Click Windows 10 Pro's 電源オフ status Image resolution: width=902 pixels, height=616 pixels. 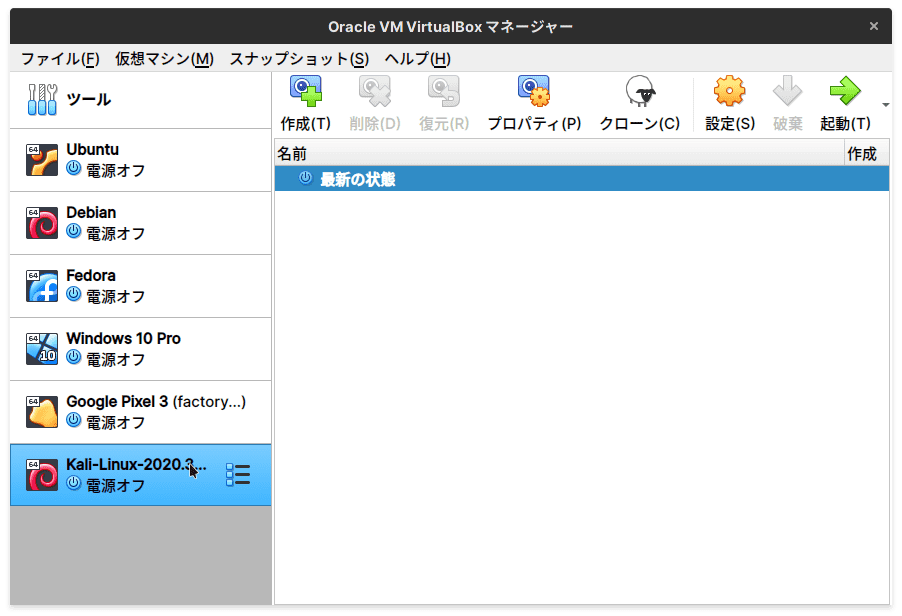(x=116, y=359)
